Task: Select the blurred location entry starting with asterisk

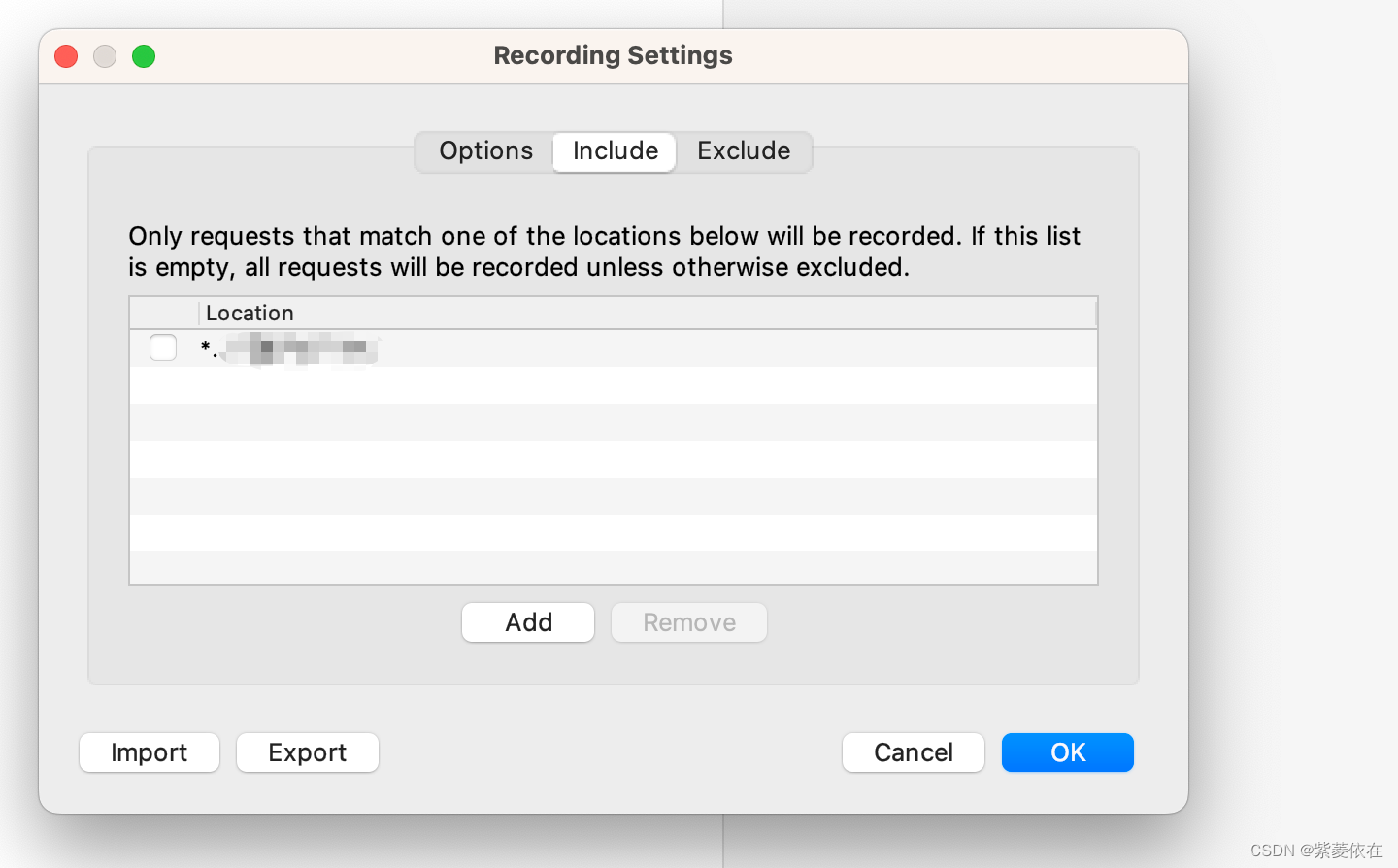Action: [289, 349]
